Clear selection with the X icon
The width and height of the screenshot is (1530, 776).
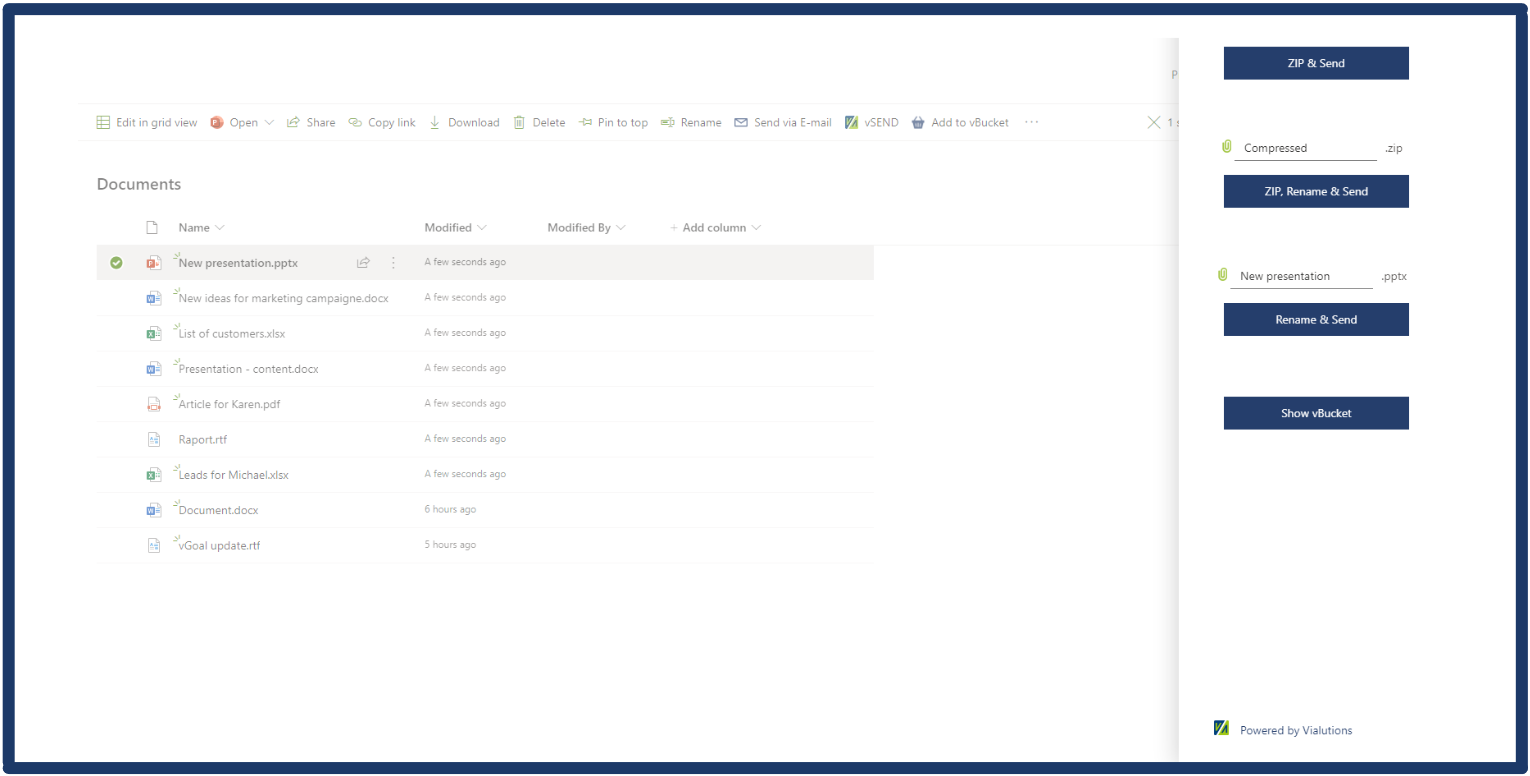pos(1153,123)
